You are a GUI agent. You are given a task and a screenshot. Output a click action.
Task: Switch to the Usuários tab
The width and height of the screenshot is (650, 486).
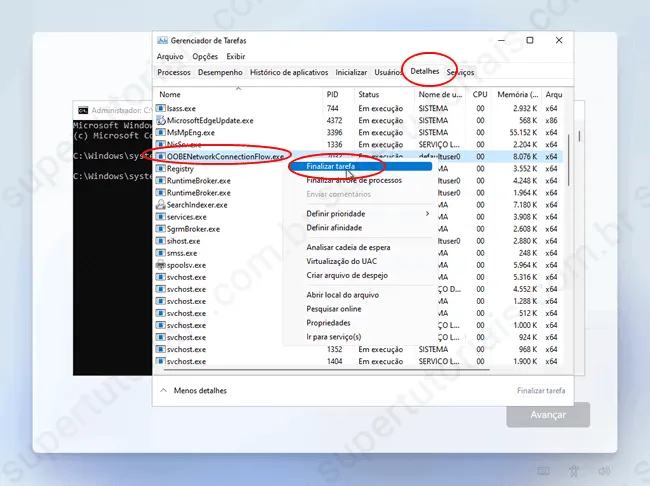pyautogui.click(x=388, y=72)
